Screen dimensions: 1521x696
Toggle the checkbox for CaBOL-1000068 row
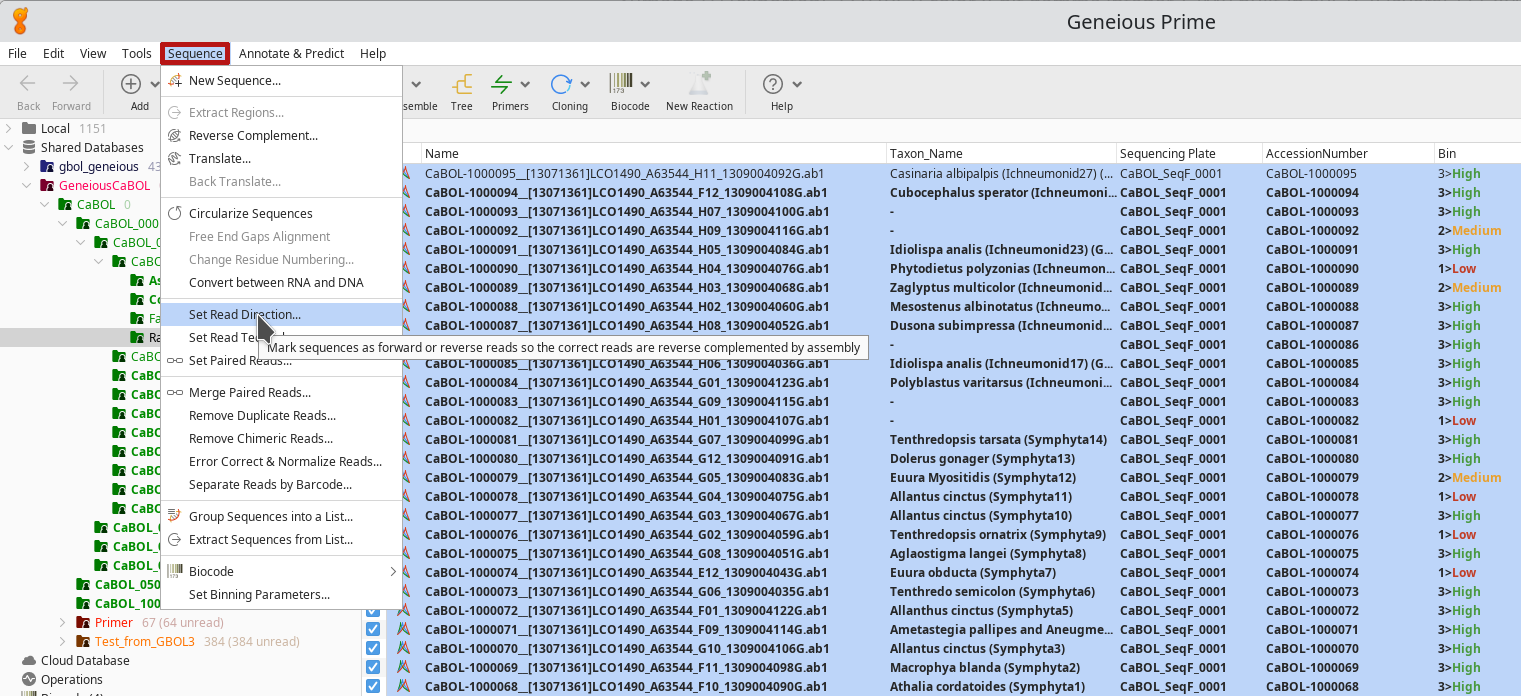click(x=373, y=686)
